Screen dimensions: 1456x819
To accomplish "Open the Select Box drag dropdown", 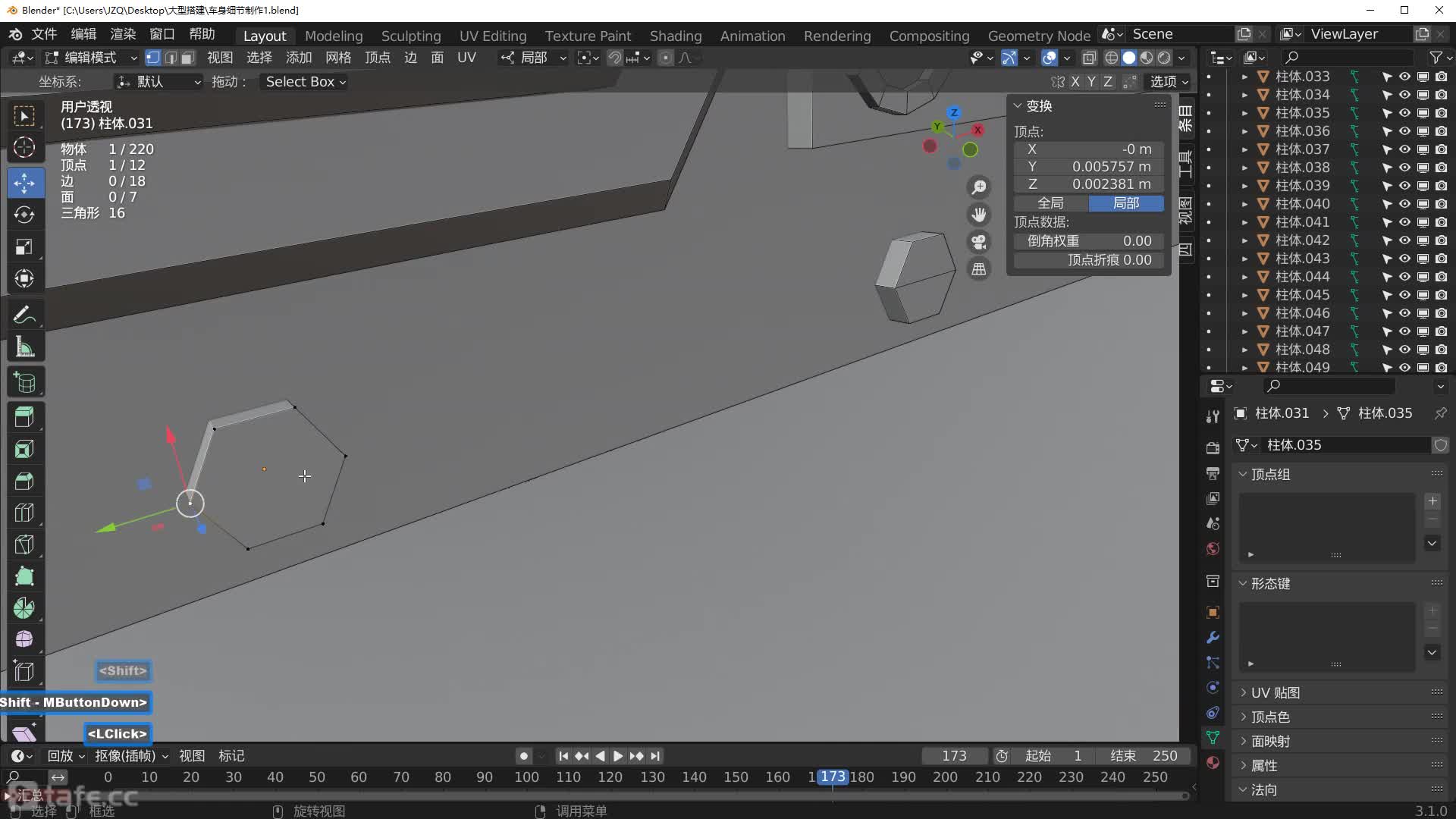I will [x=305, y=82].
